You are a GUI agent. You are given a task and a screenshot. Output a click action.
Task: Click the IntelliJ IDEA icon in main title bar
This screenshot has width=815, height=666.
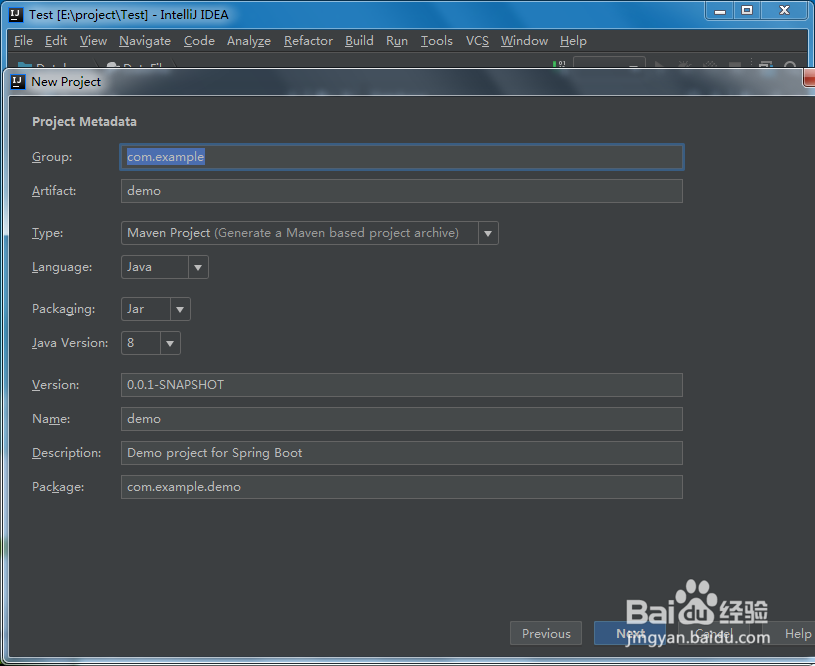pos(16,15)
